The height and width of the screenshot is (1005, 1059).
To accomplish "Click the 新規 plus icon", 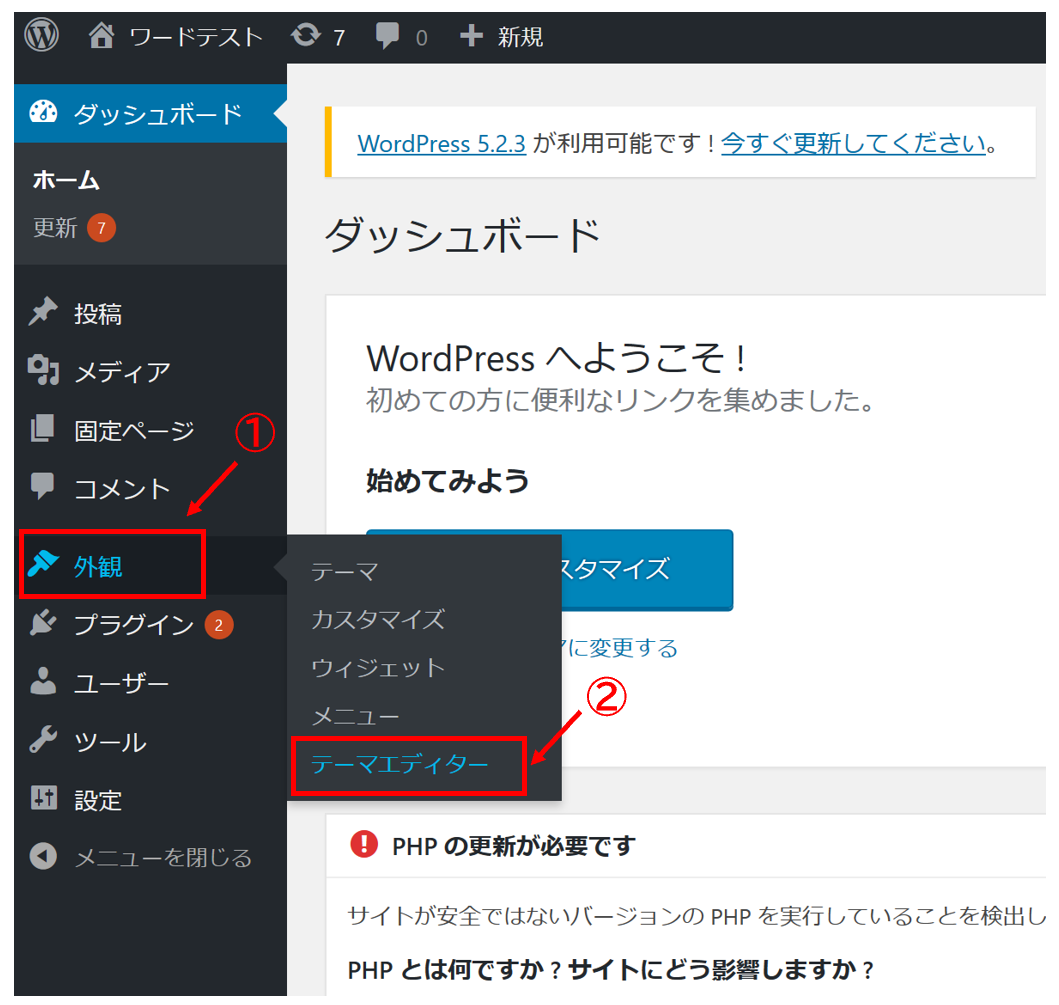I will 471,37.
